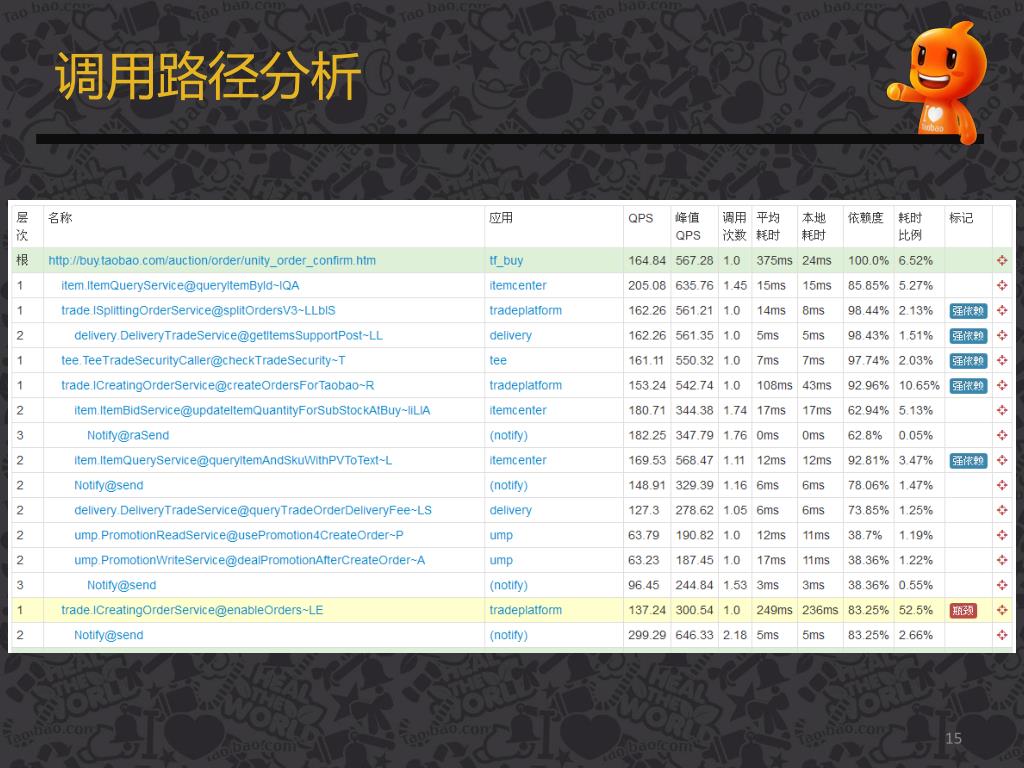This screenshot has width=1024, height=768.
Task: Select the 375ms average time cell
Action: (775, 261)
